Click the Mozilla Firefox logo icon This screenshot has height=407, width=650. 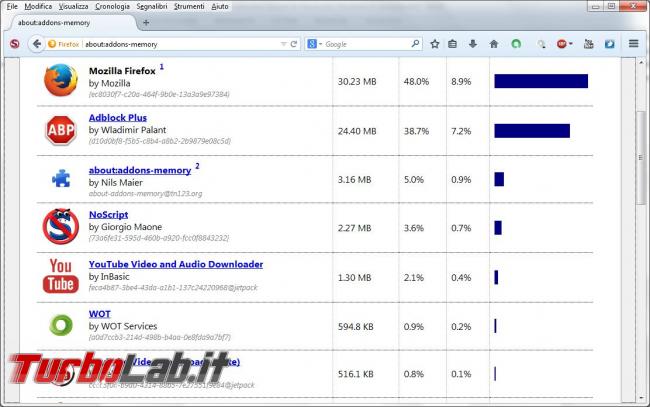point(61,80)
